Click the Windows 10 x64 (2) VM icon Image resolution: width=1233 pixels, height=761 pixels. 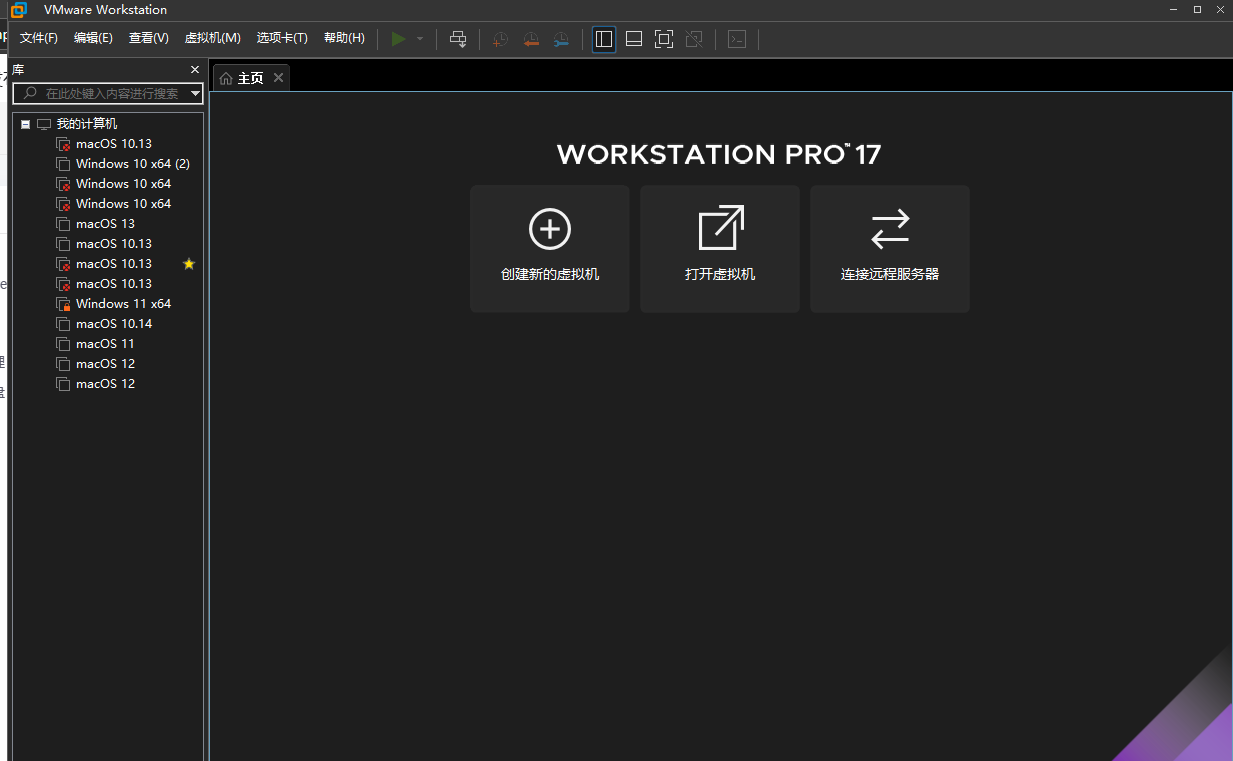click(x=63, y=164)
